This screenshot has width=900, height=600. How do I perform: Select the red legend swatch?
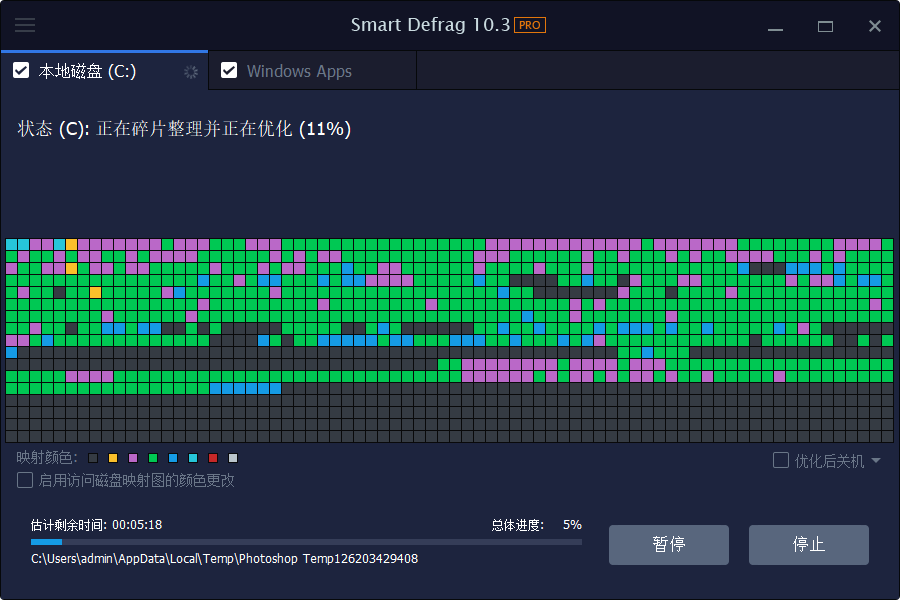(213, 458)
